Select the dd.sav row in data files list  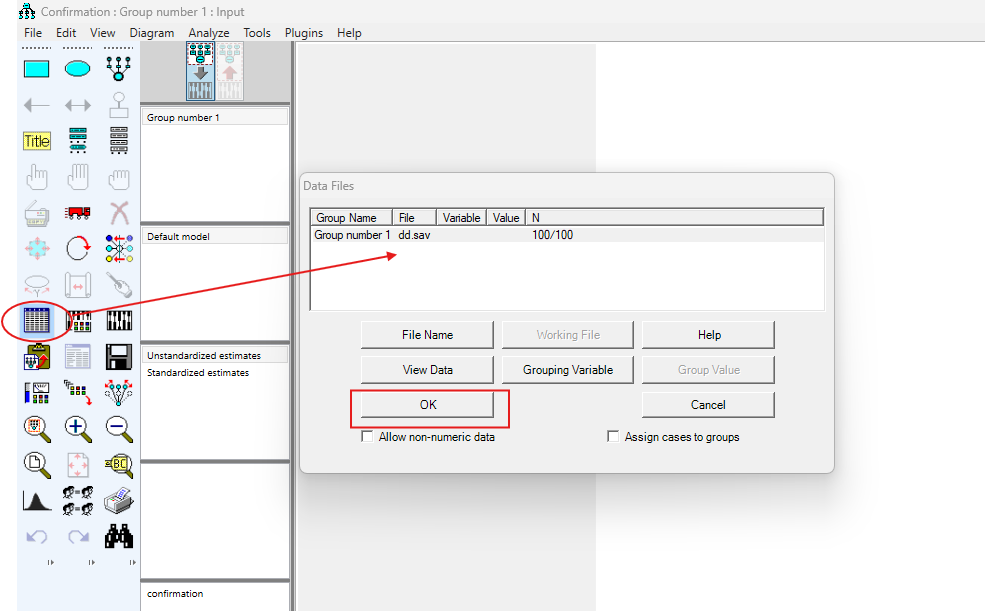tap(414, 235)
